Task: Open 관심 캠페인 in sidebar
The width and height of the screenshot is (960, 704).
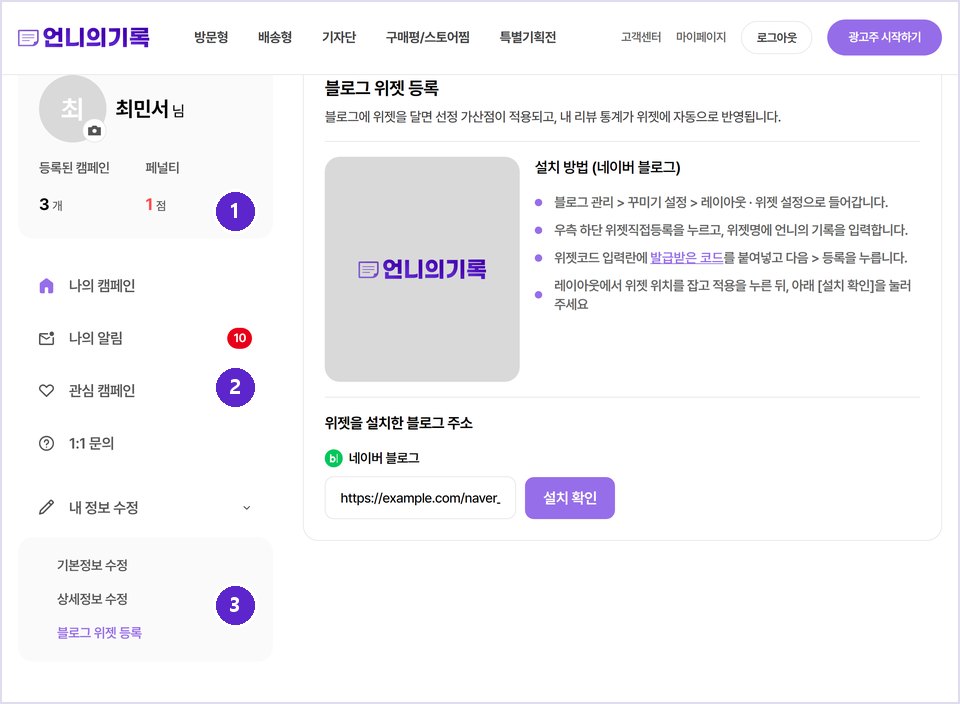Action: coord(102,391)
